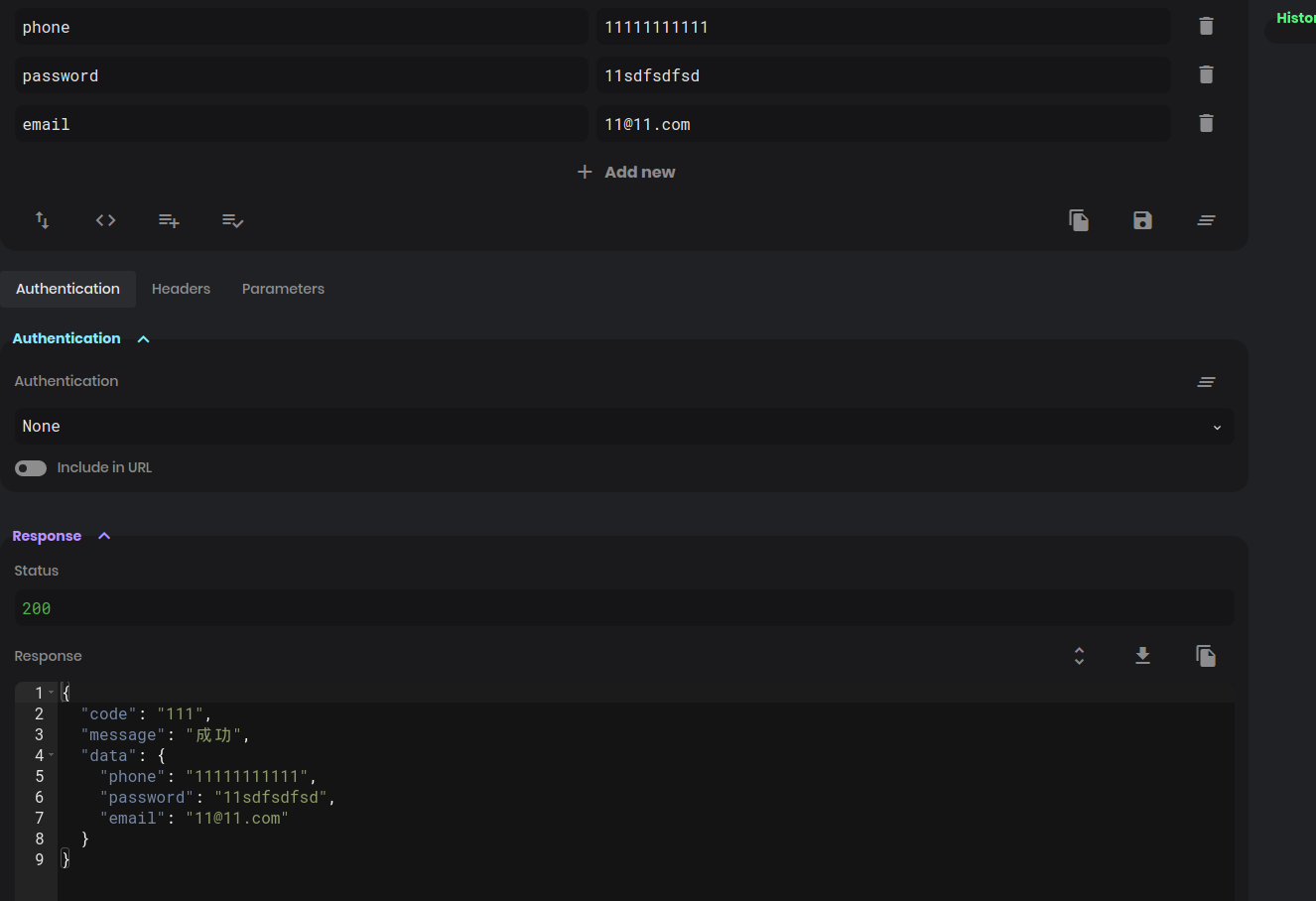
Task: Clear the Authentication section content
Action: click(1206, 381)
